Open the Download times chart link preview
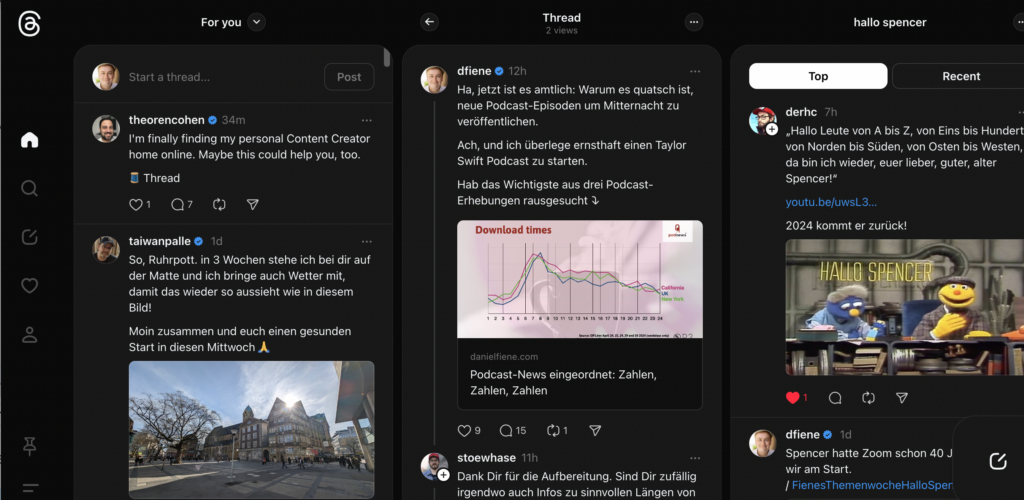Screen dimensions: 1024x500 point(579,315)
